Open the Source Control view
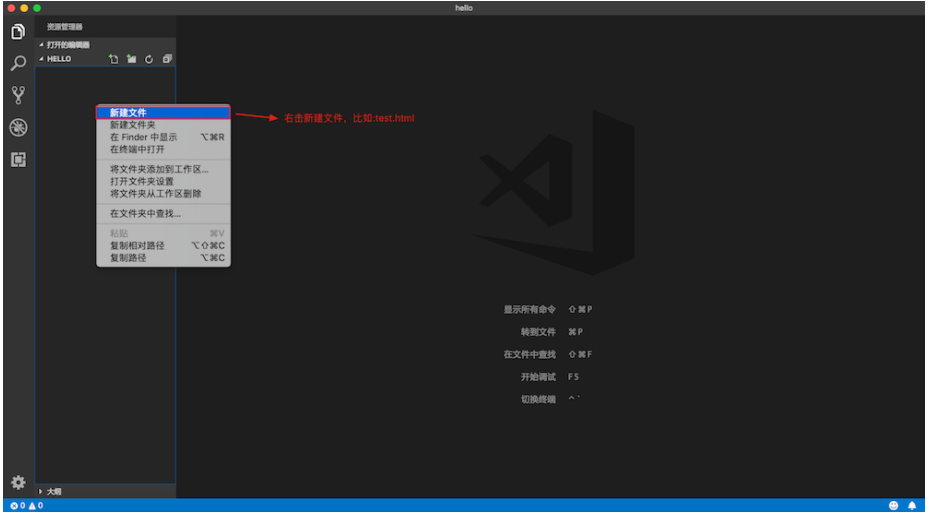This screenshot has width=929, height=517. point(18,95)
